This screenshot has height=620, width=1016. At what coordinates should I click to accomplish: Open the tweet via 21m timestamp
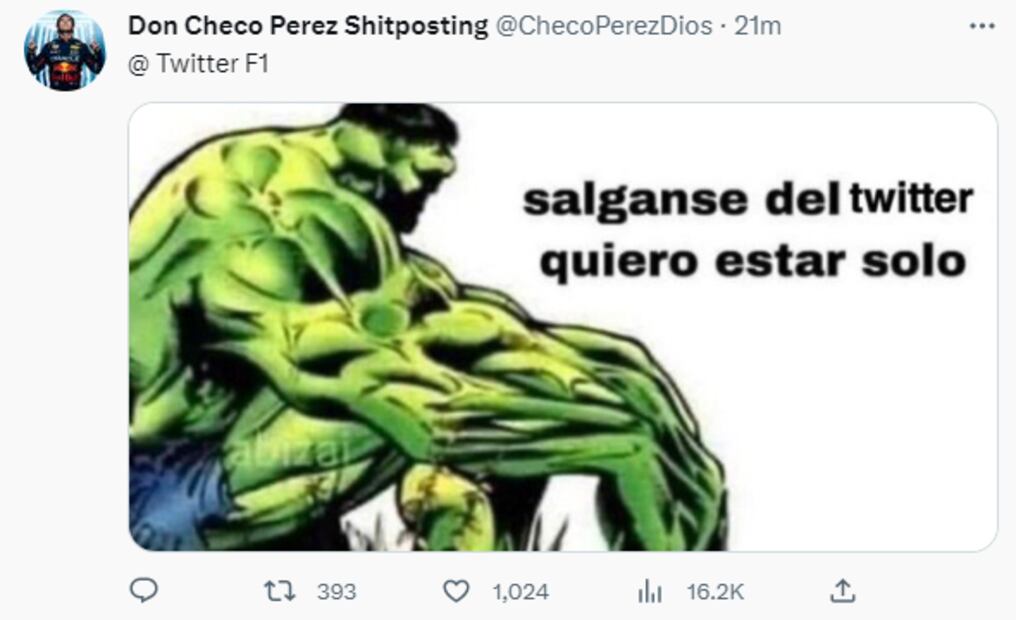tap(757, 26)
